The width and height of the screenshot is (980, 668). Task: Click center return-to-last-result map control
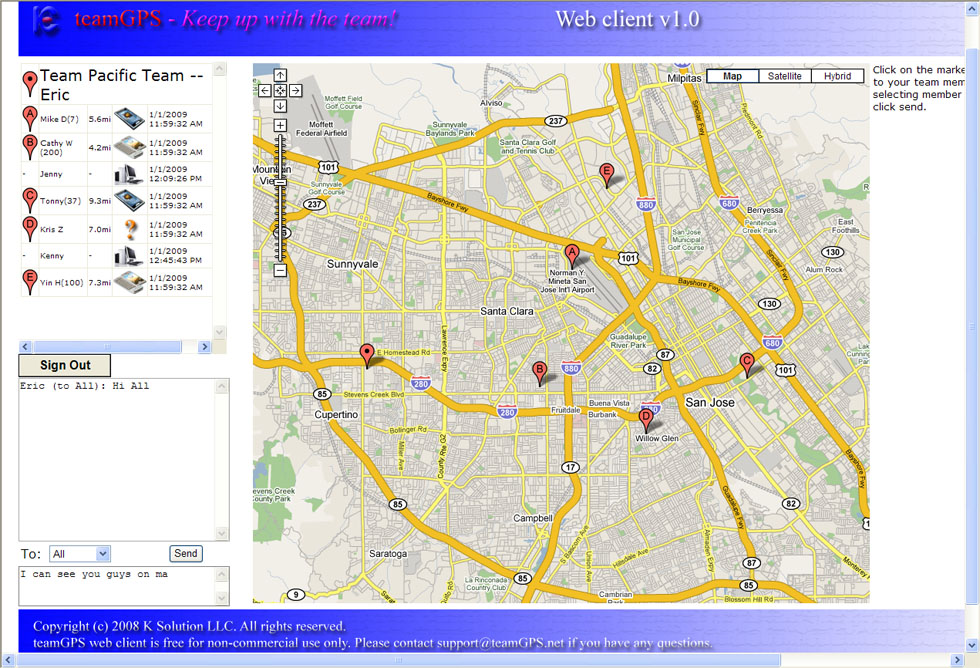coord(280,91)
